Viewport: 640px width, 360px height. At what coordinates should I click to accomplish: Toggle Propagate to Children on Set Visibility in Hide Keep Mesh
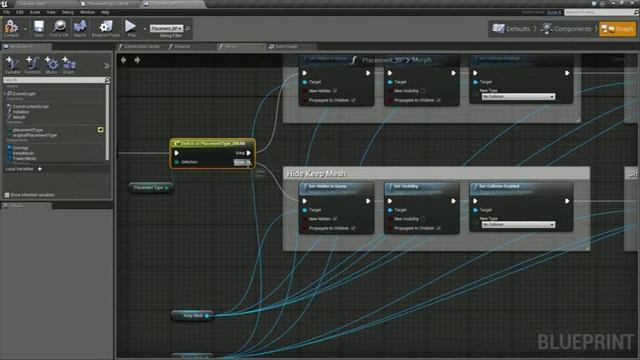click(x=439, y=228)
